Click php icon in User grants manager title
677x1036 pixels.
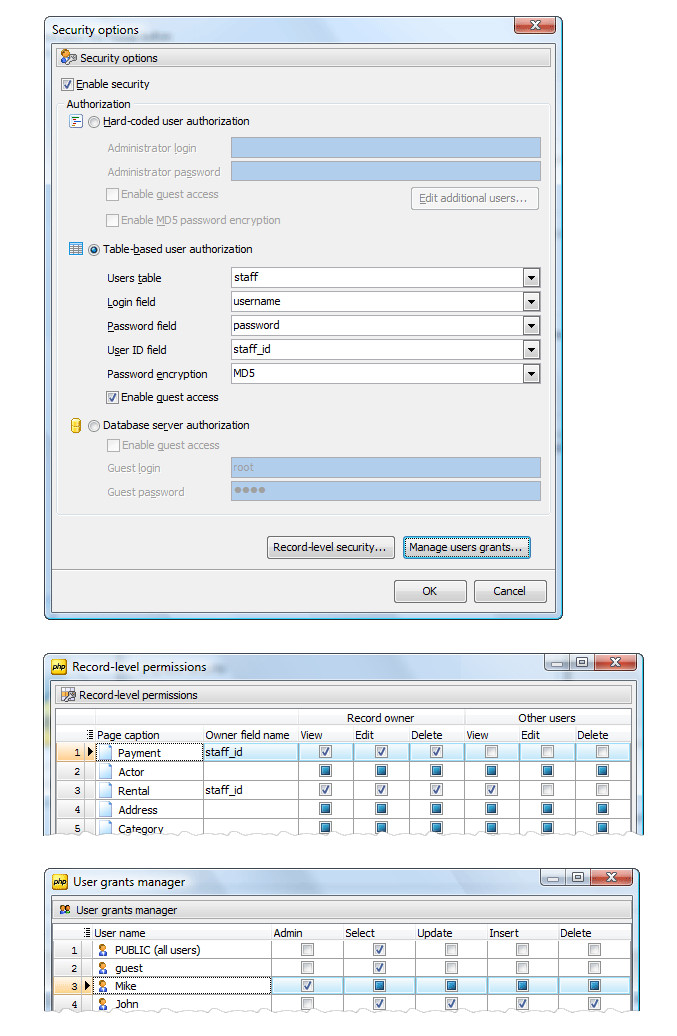coord(60,882)
